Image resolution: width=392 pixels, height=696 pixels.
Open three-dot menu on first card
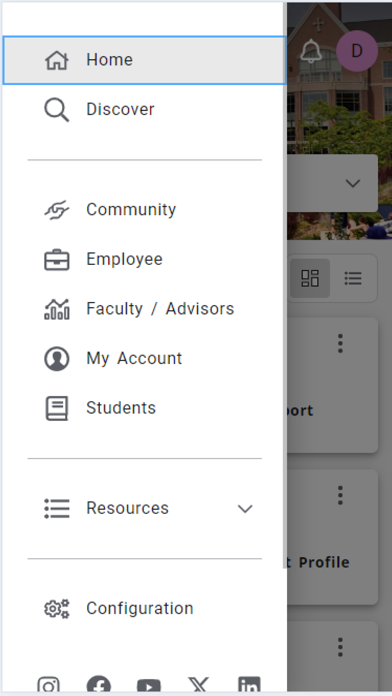(x=340, y=343)
